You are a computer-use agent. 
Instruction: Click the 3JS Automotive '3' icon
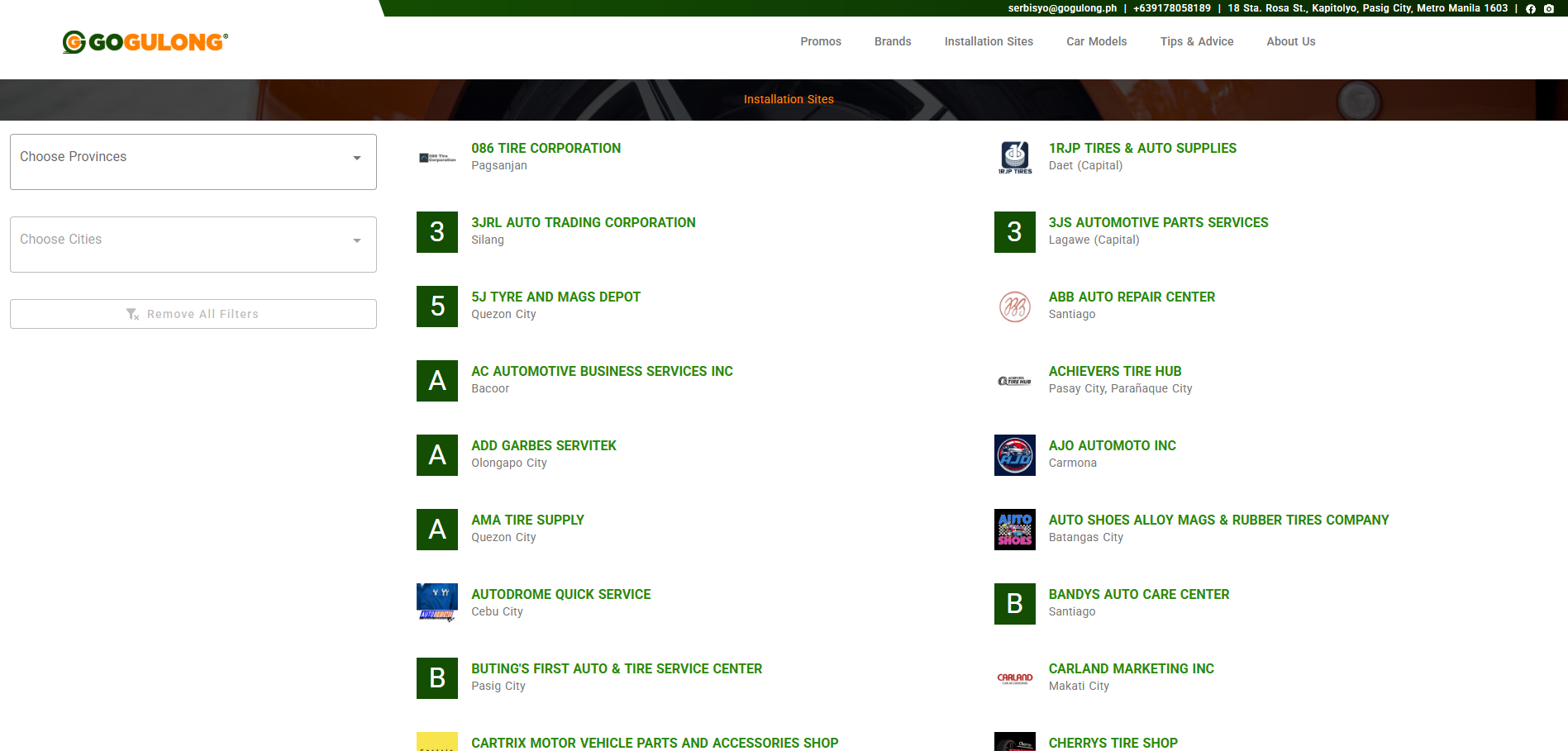click(1015, 232)
